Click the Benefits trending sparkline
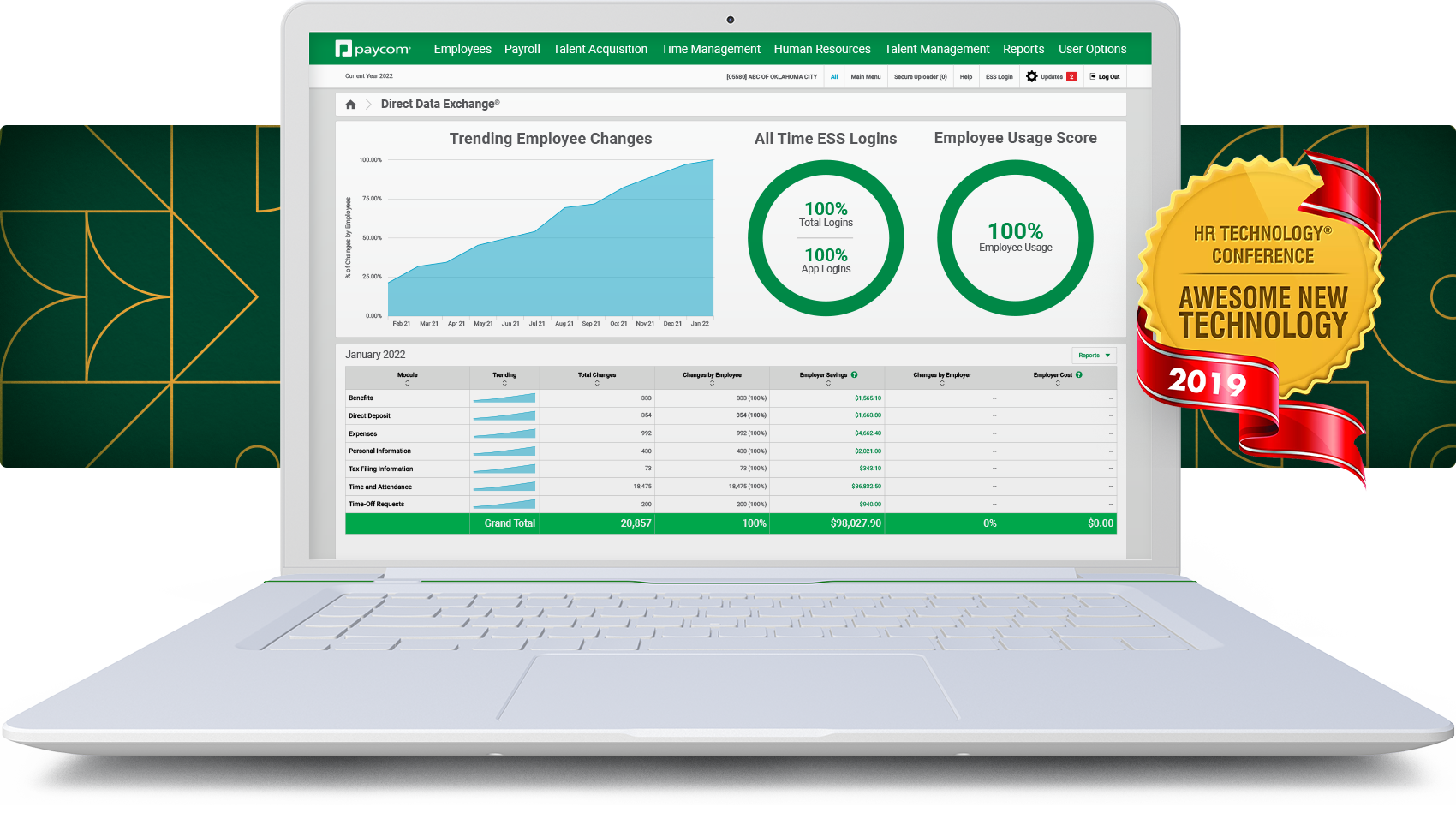 [504, 398]
